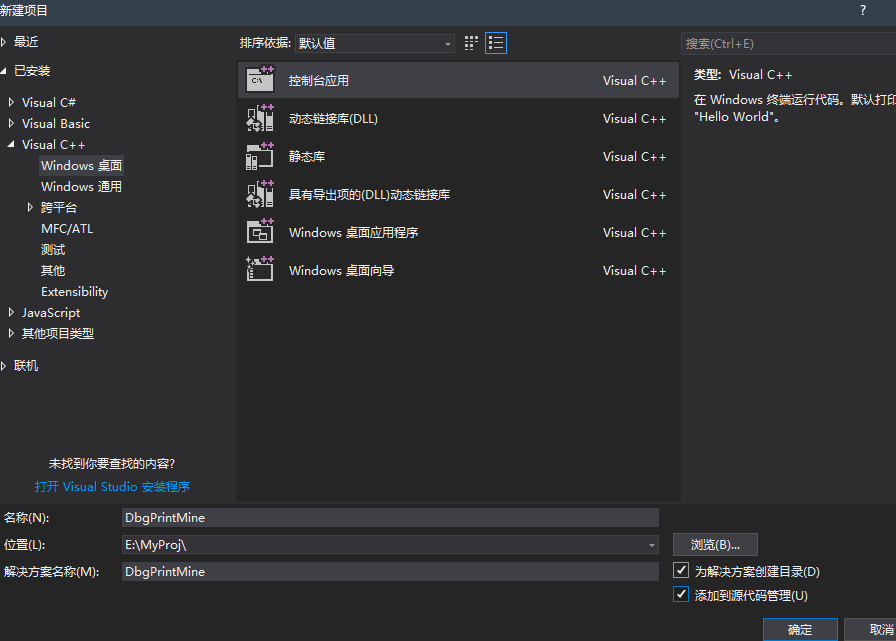
Task: Click the Dynamic-Link Library (DLL) template icon
Action: pyautogui.click(x=260, y=118)
